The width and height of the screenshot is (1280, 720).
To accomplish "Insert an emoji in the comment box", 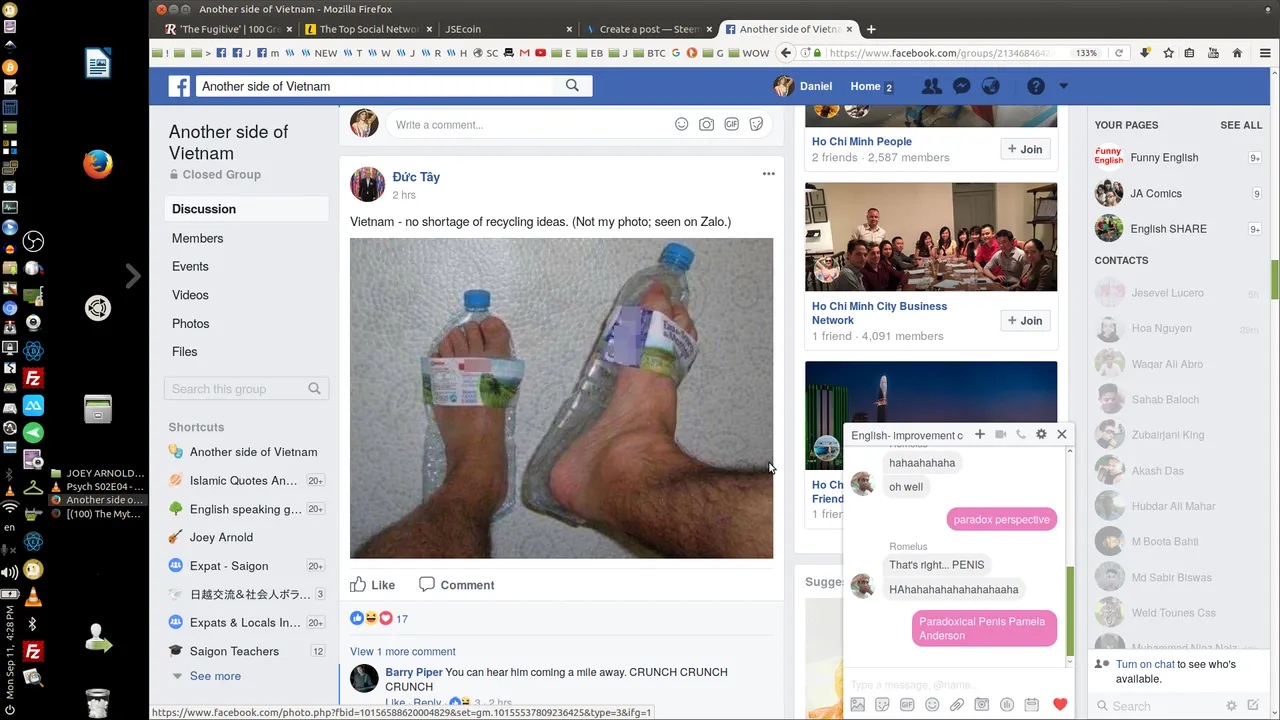I will coord(681,124).
